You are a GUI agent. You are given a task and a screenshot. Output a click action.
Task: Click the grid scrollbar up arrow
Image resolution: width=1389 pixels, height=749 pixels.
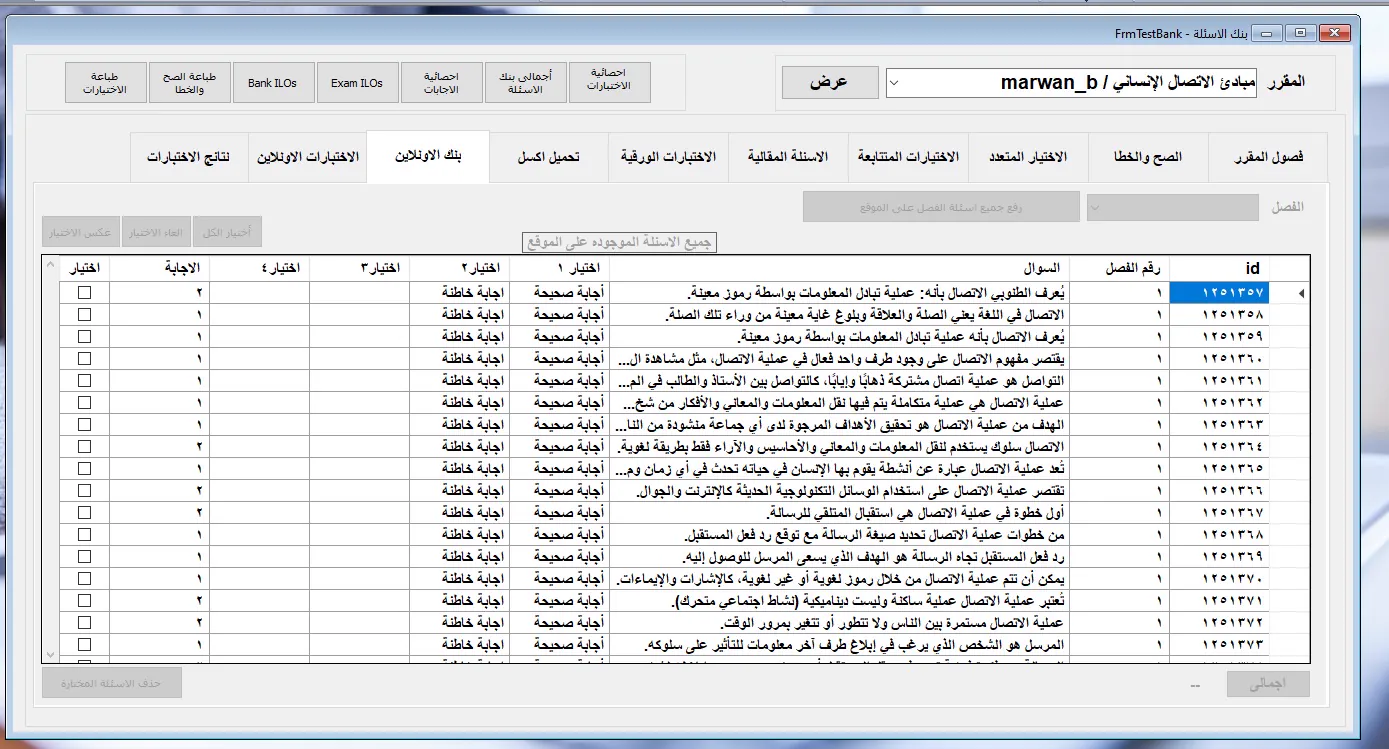[50, 265]
